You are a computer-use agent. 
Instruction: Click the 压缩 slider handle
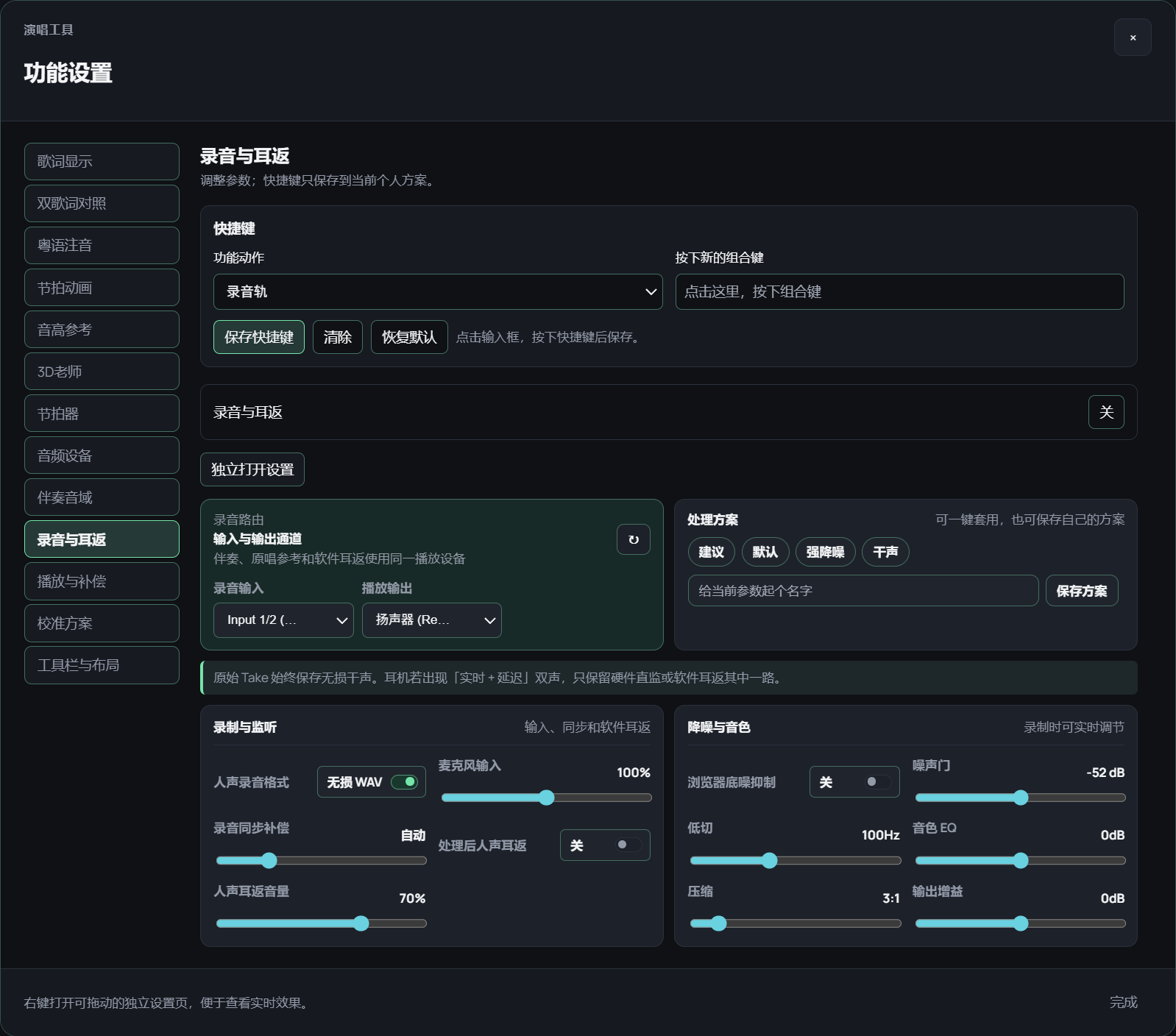coord(719,923)
